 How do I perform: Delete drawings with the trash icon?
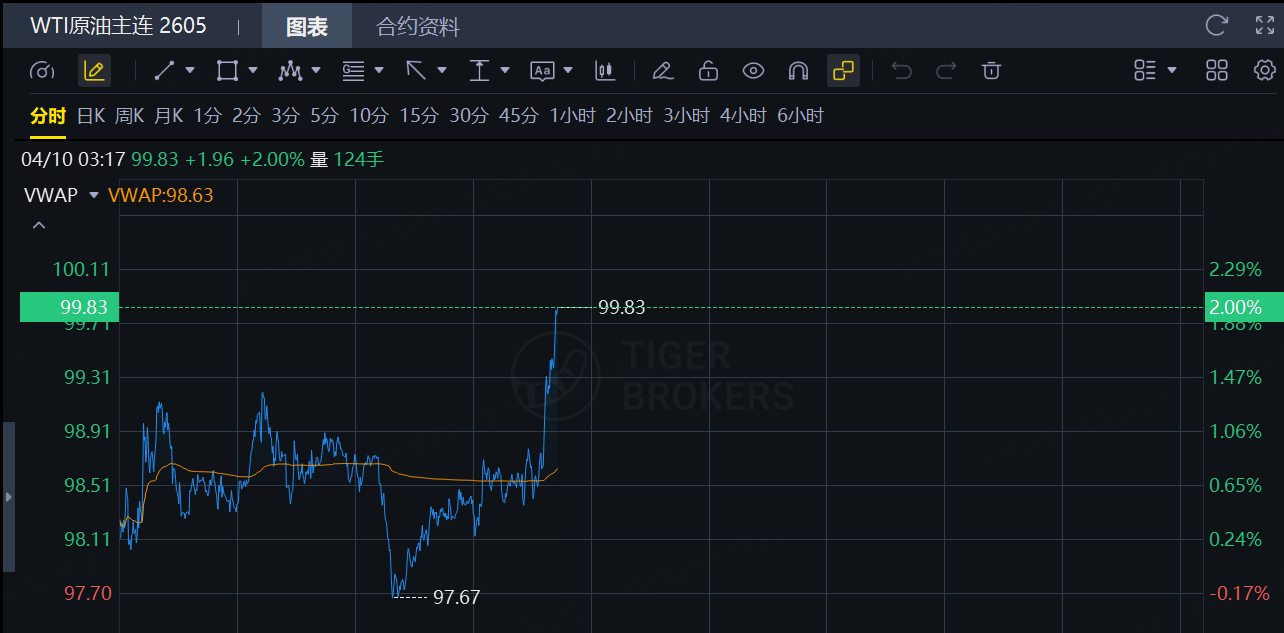click(x=991, y=71)
